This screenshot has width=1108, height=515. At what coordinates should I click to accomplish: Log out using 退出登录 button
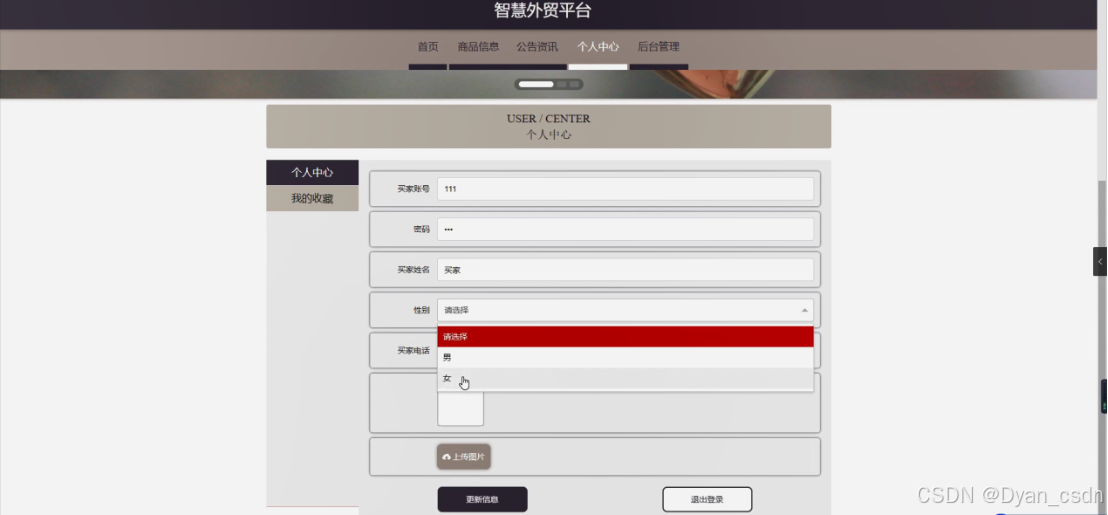point(707,499)
